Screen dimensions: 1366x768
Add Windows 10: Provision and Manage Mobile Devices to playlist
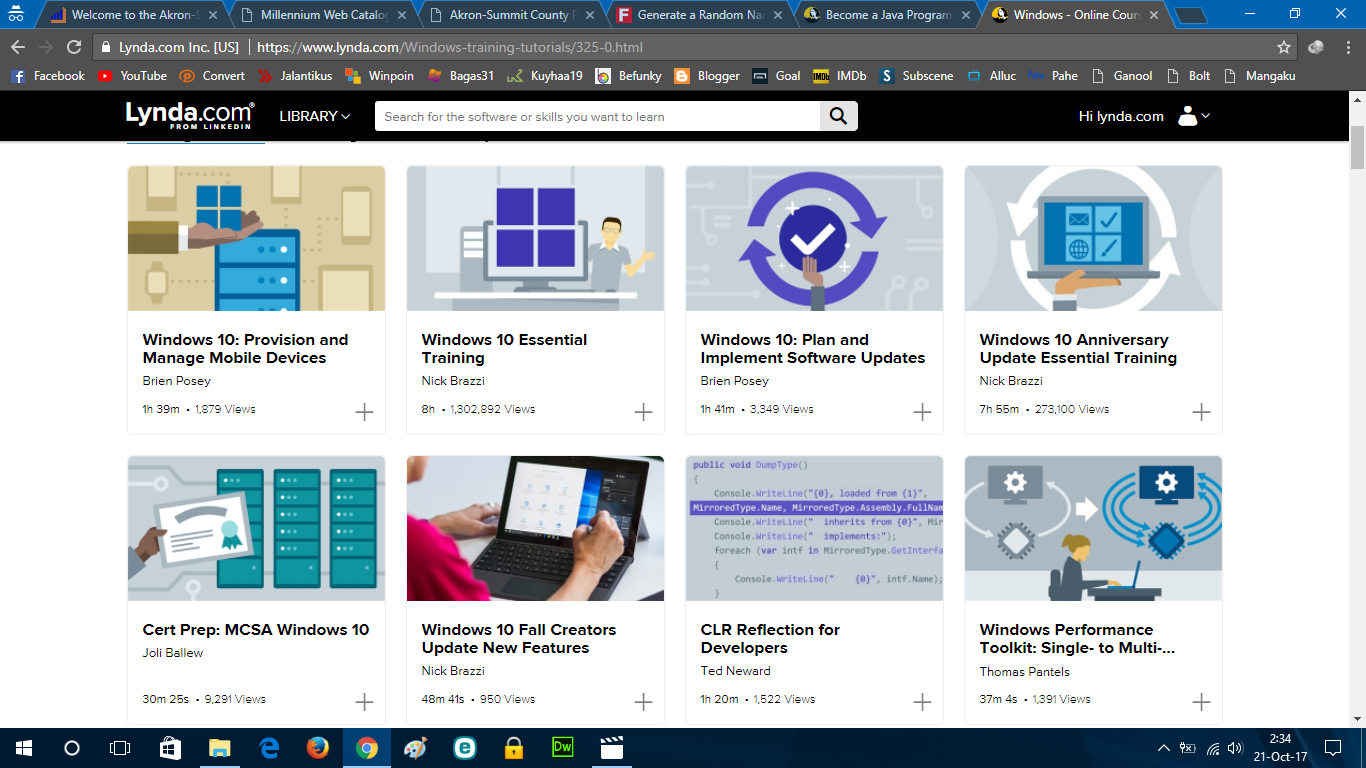click(364, 411)
